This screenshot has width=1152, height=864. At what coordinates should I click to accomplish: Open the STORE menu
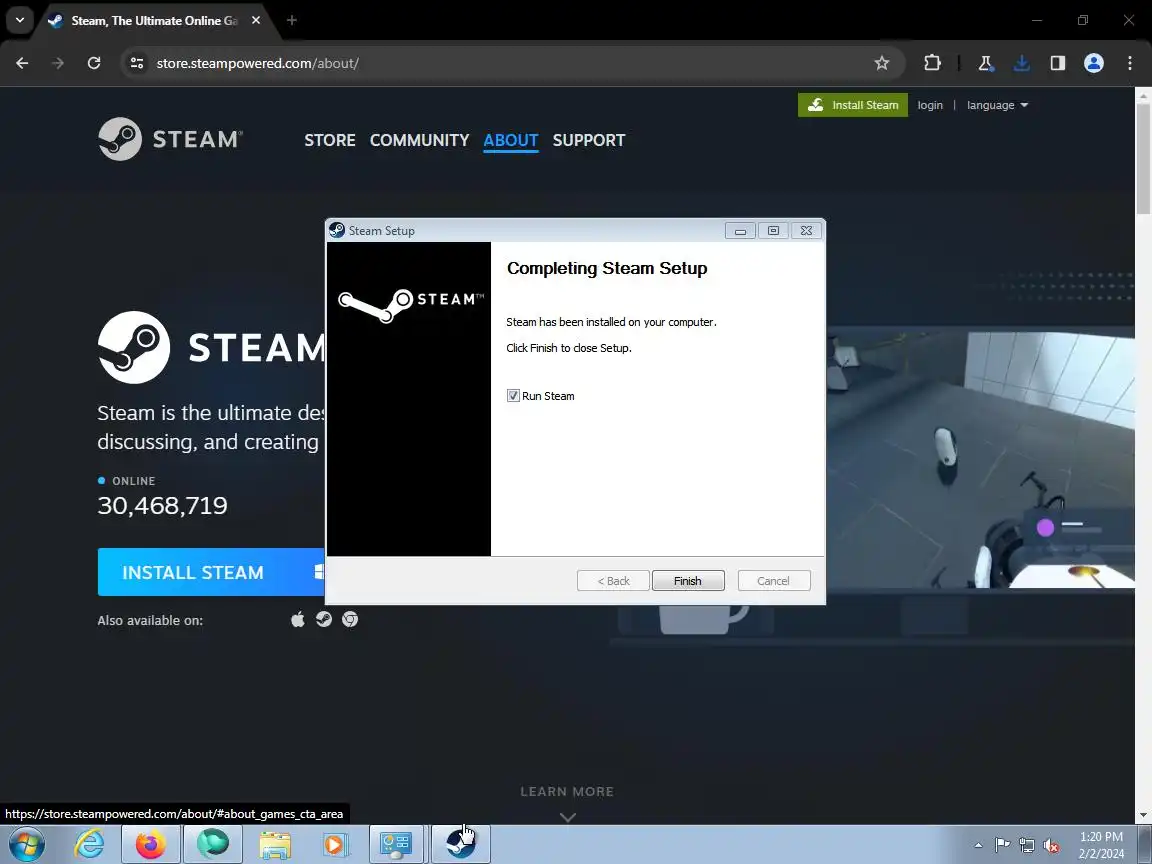(330, 140)
